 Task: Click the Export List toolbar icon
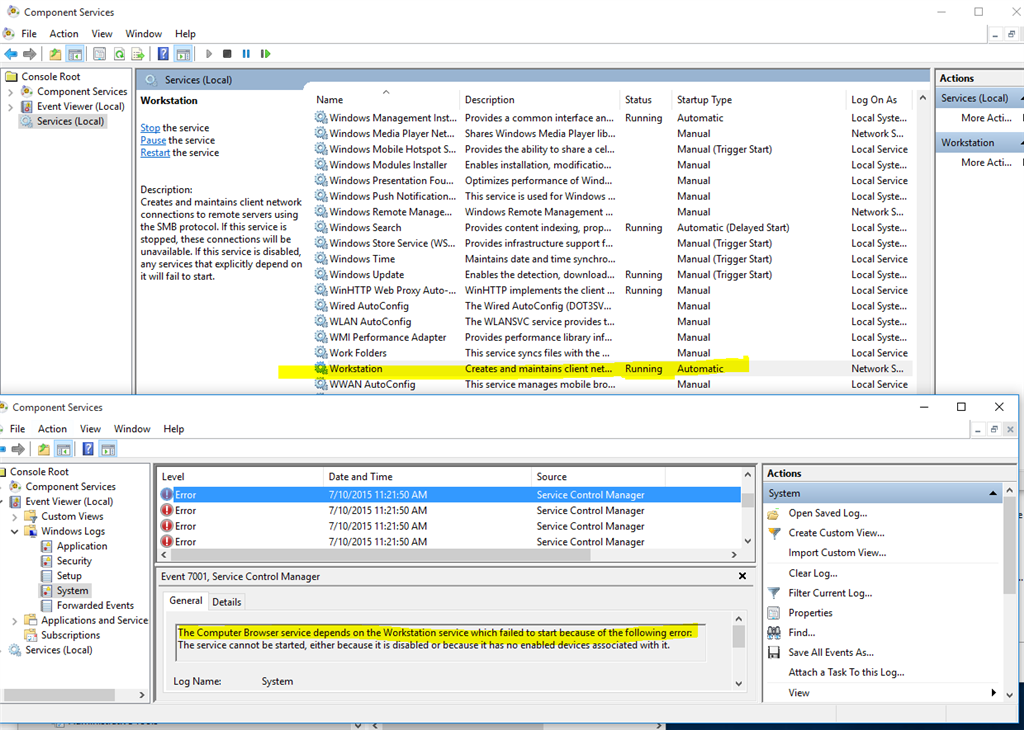tap(138, 54)
